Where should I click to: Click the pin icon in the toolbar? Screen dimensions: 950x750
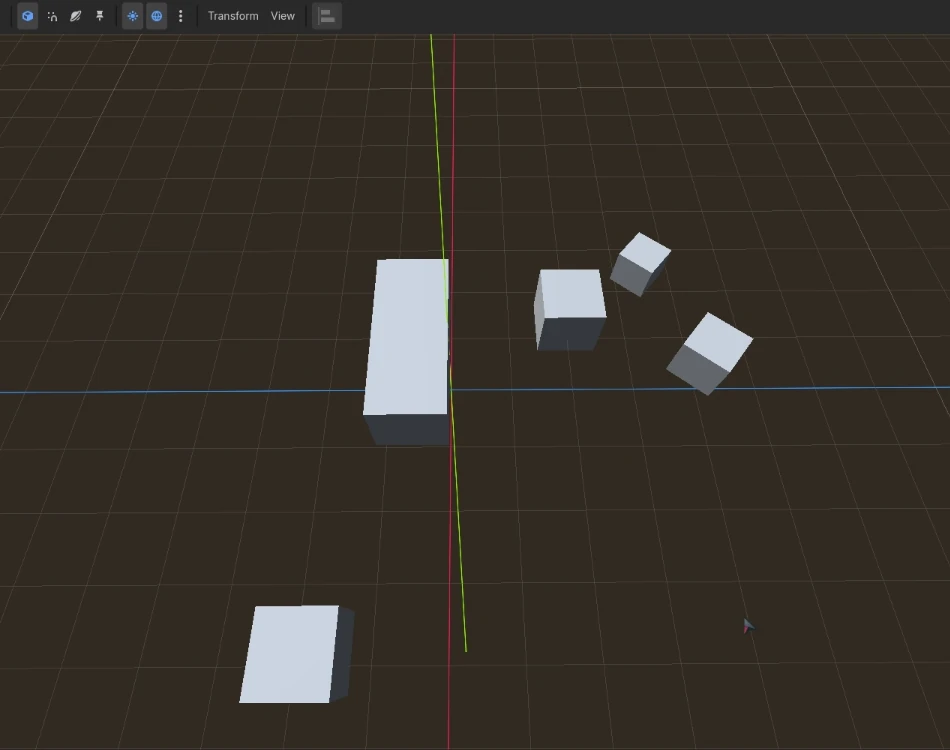tap(100, 16)
